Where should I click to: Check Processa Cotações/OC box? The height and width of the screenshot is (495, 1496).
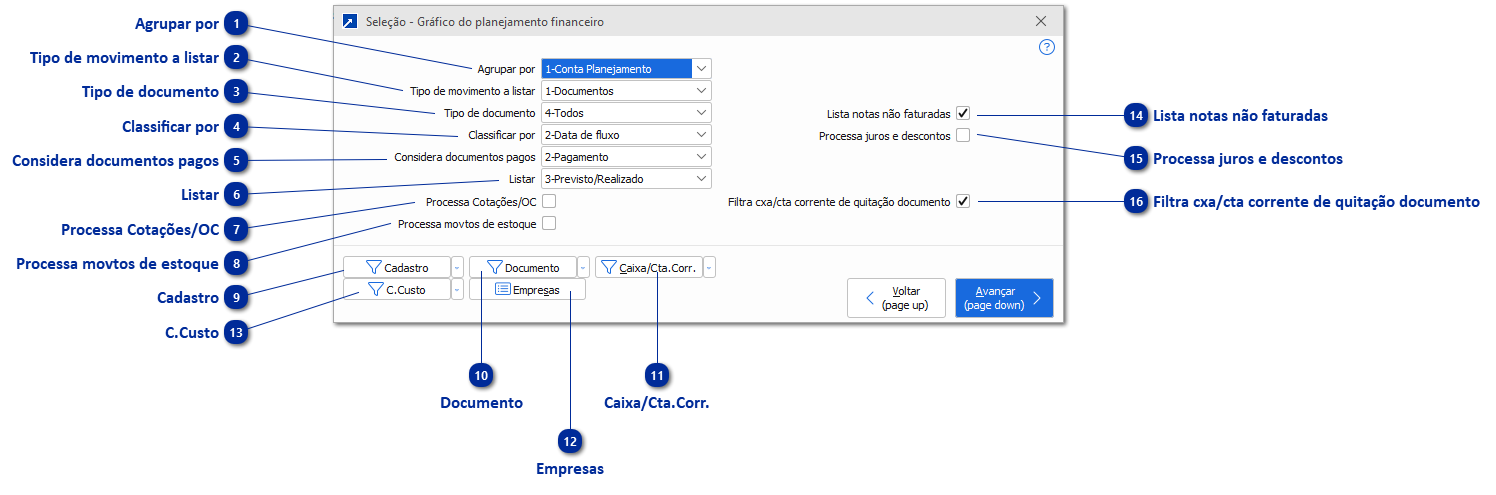click(x=549, y=202)
